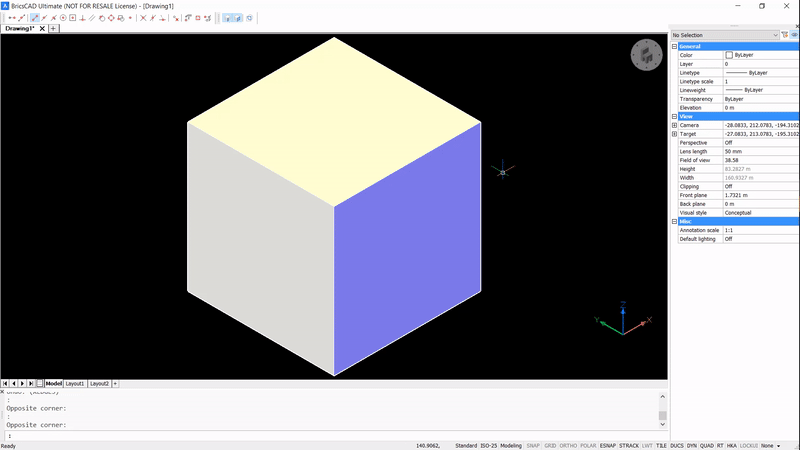The width and height of the screenshot is (800, 450).
Task: Select the Quadrant snap icon
Action: (111, 18)
